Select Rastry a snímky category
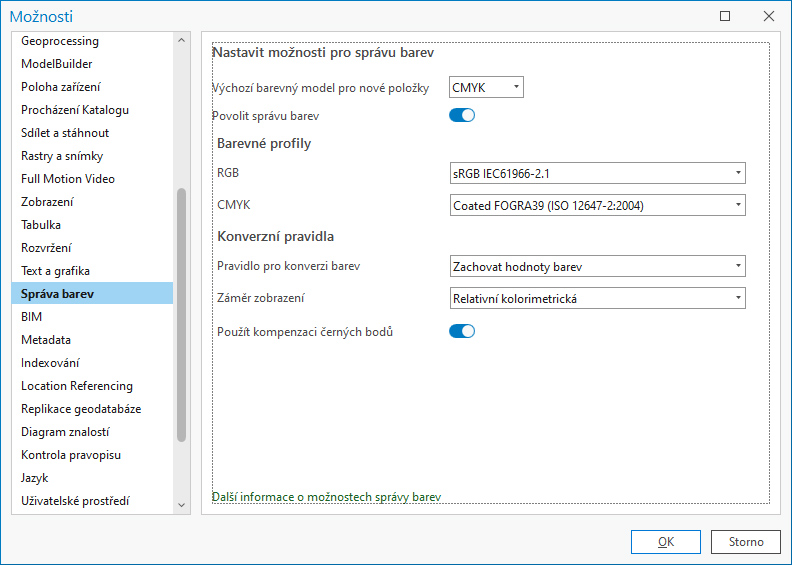792x565 pixels. (x=92, y=156)
